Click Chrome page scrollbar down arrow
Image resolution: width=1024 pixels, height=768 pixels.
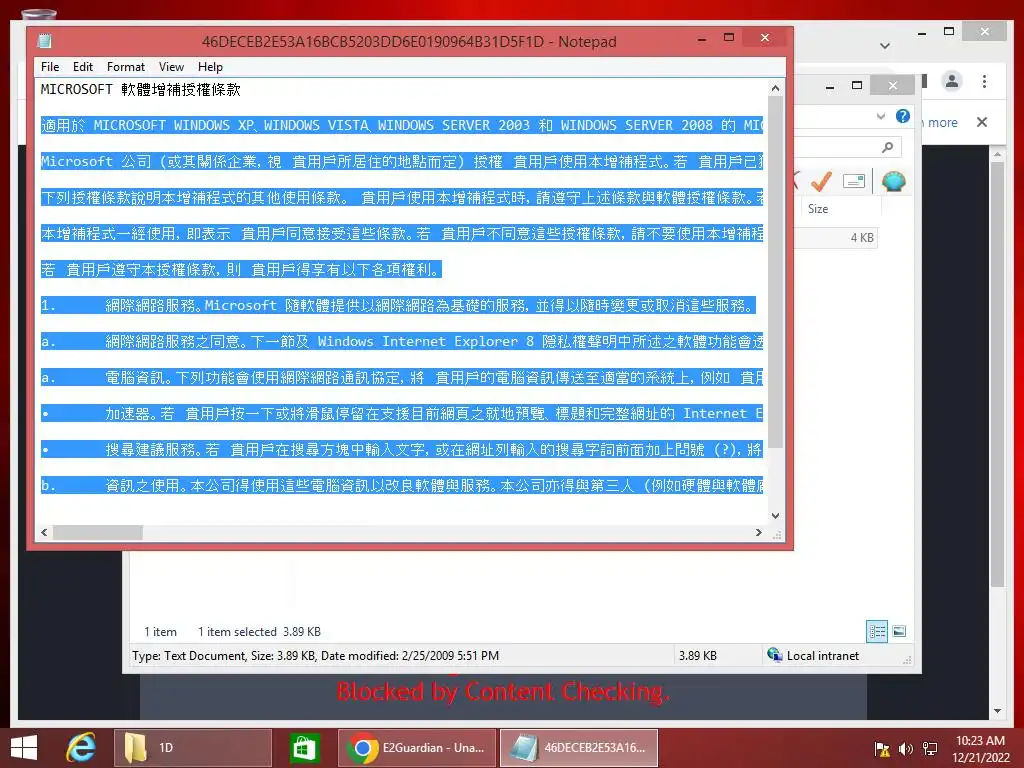997,711
